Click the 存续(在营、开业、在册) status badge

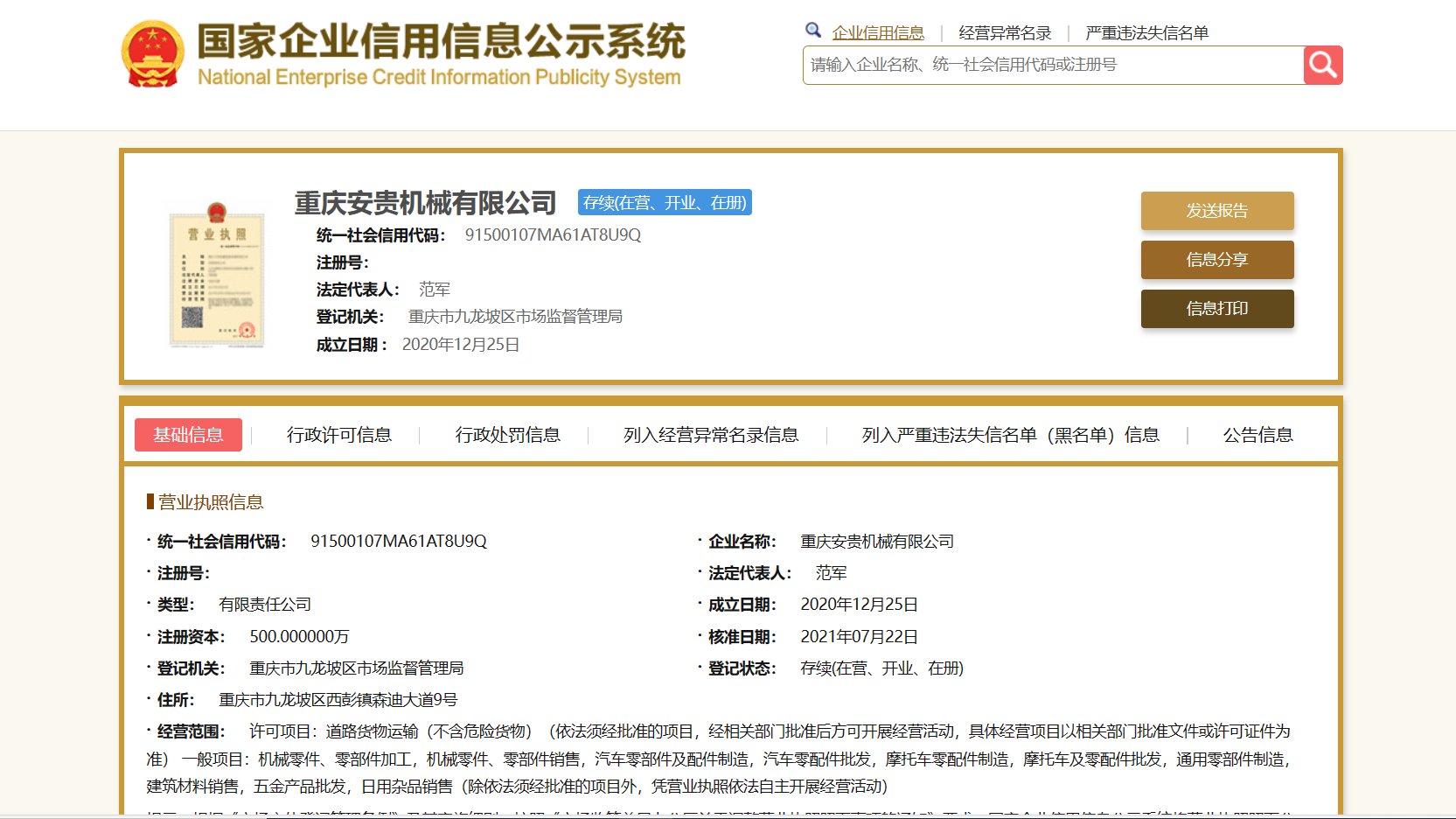tap(665, 202)
